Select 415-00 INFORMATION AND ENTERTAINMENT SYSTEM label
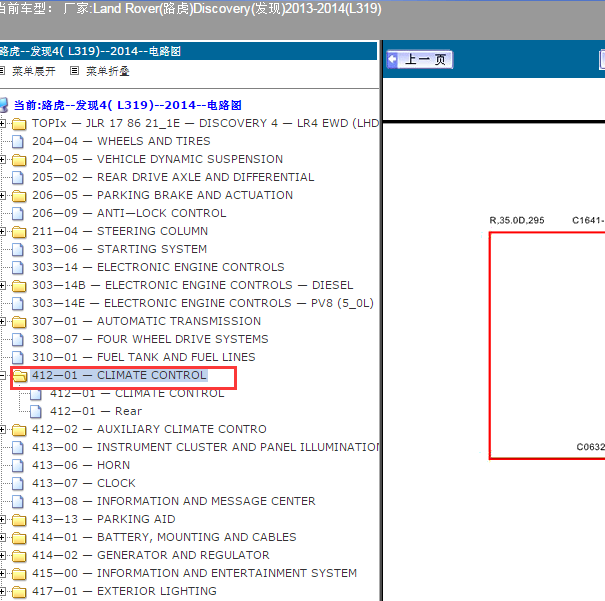This screenshot has width=605, height=601. click(194, 573)
